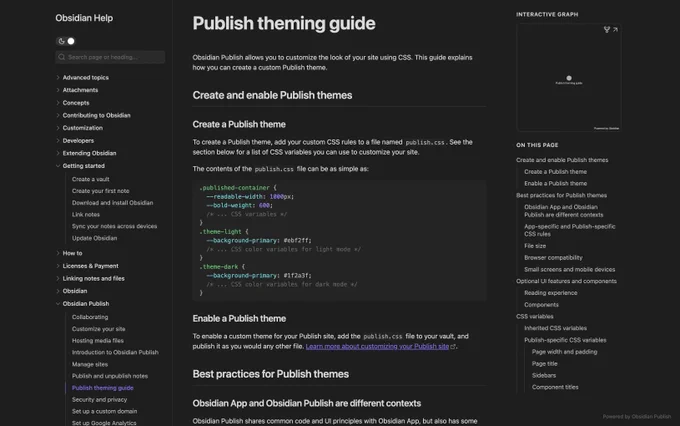
Task: Jump to Inherited CSS variables in outline
Action: pos(555,328)
